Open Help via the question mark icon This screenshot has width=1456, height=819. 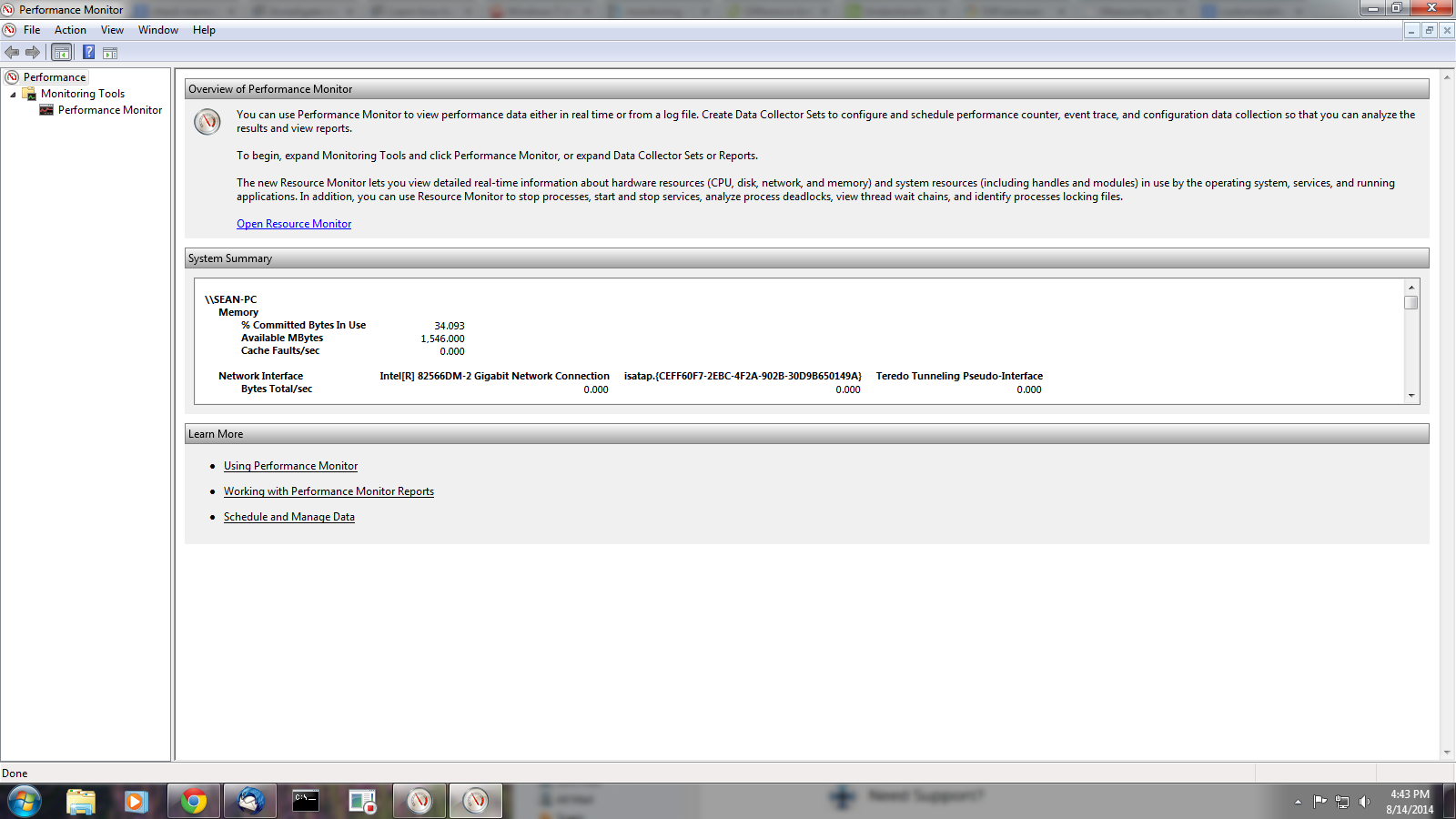click(89, 53)
